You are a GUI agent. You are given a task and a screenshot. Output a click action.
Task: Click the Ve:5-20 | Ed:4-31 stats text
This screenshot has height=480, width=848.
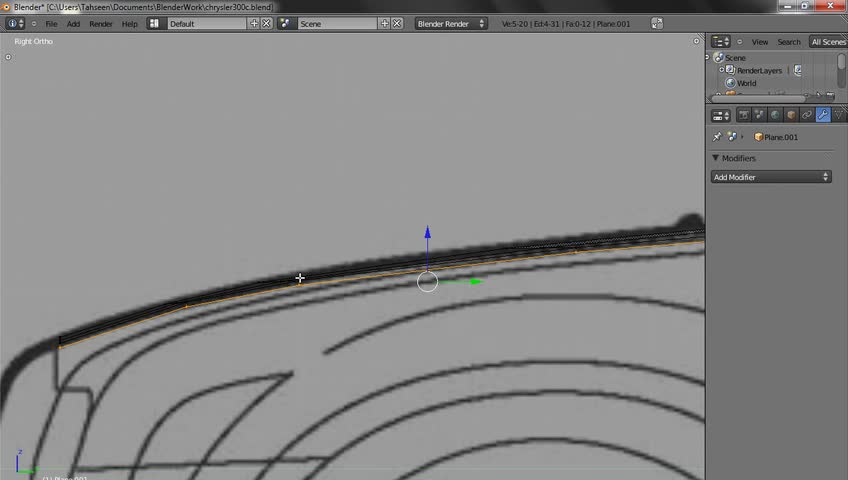point(566,24)
